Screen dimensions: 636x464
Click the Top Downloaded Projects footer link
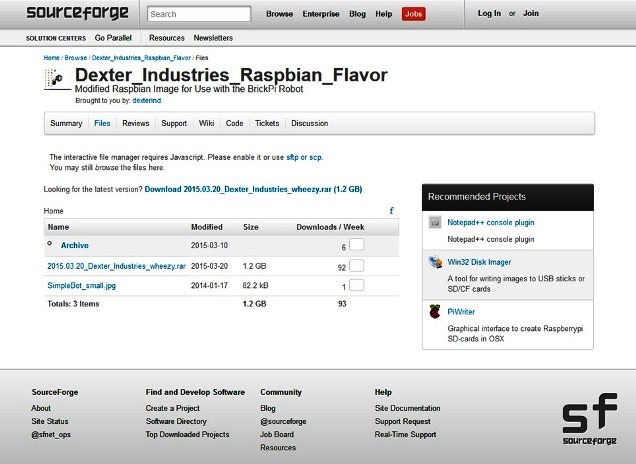[x=187, y=434]
